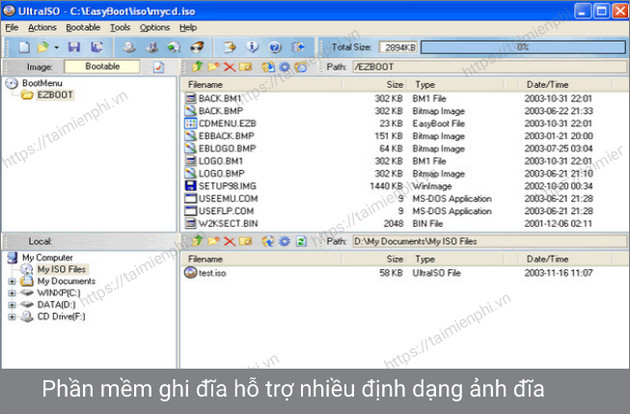Select the file EBLOGO.BMP

click(x=227, y=148)
